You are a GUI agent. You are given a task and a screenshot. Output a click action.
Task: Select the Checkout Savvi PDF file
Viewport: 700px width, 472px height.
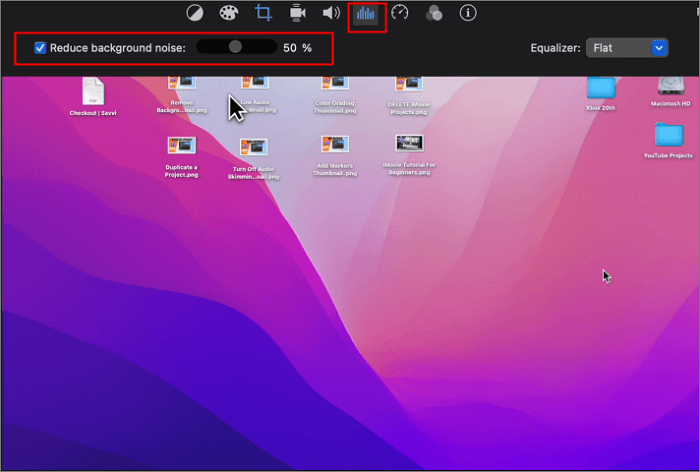pyautogui.click(x=92, y=93)
